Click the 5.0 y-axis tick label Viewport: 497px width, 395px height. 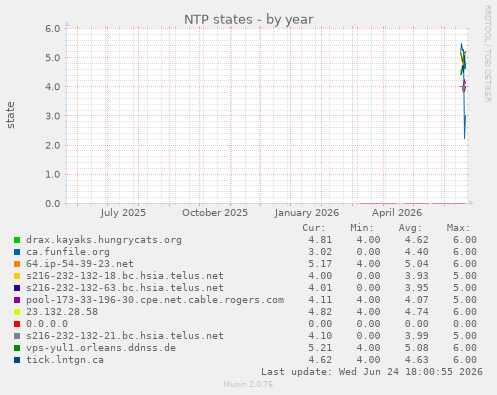[53, 58]
